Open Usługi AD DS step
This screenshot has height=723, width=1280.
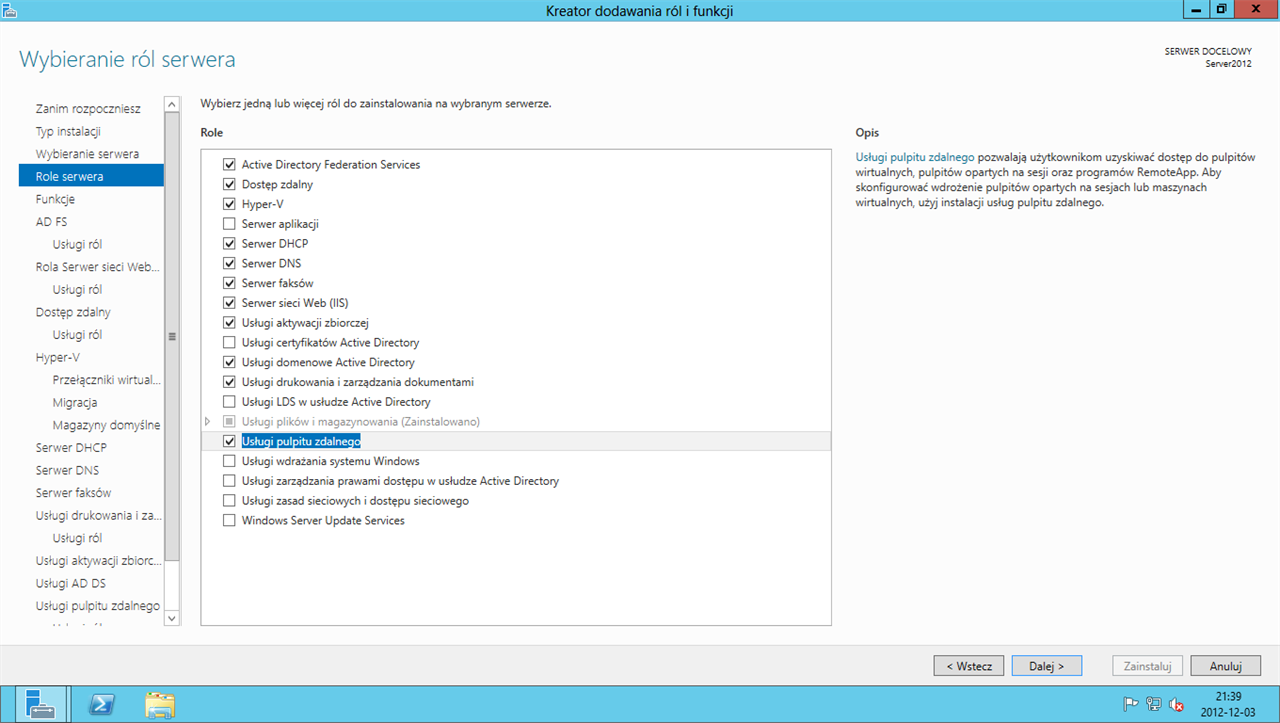(71, 583)
